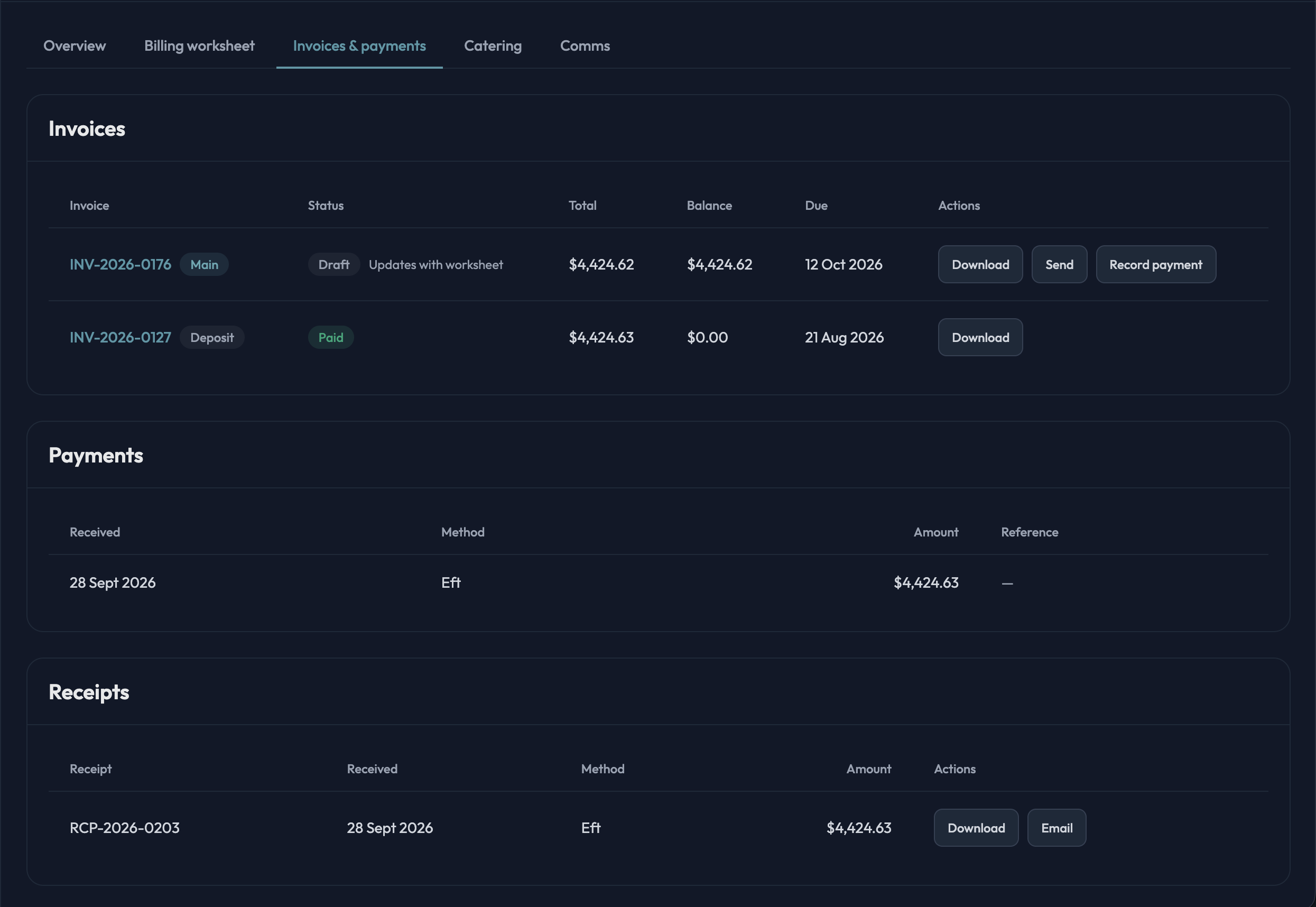Click the $4,424.62 balance for the Main invoice
Screen dimensions: 1316x907
719,264
